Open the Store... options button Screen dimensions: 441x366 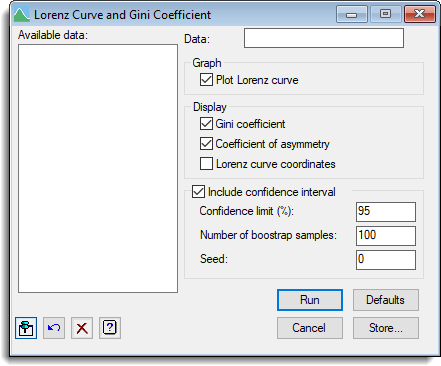[386, 328]
